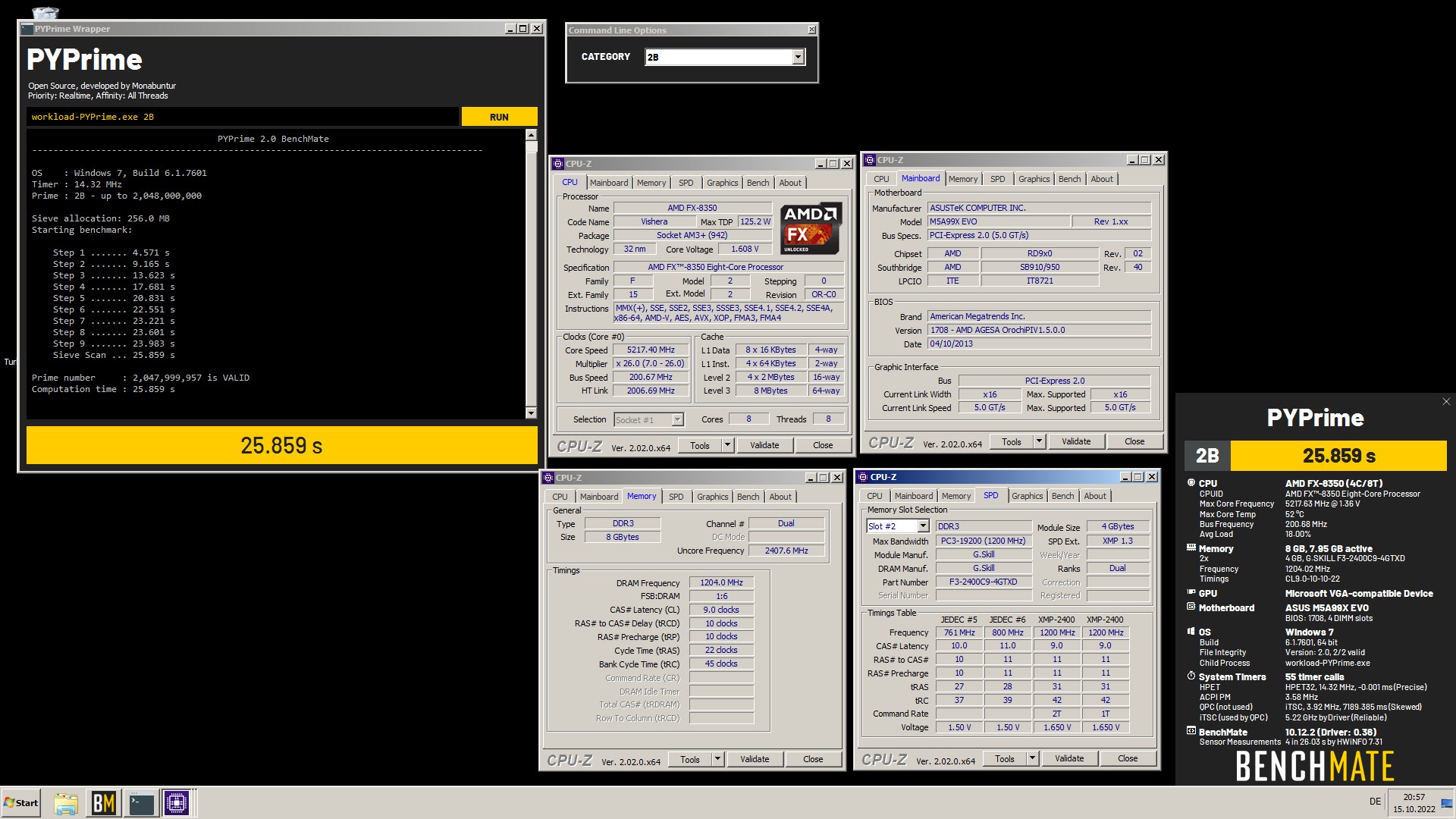Click the mainboard Model field M5A99X EVO
Image resolution: width=1456 pixels, height=819 pixels.
[999, 221]
